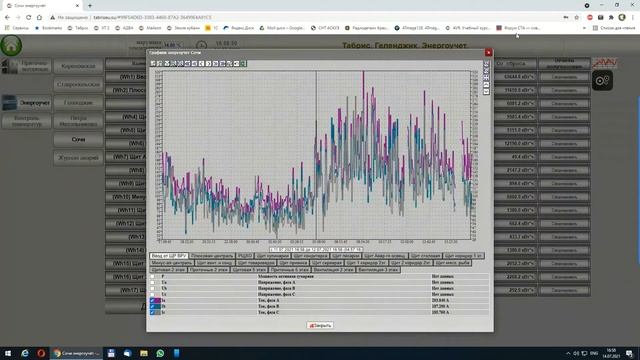
Task: Click the left-arrow icon in the chart's horizontal toolbar
Action: [201, 64]
